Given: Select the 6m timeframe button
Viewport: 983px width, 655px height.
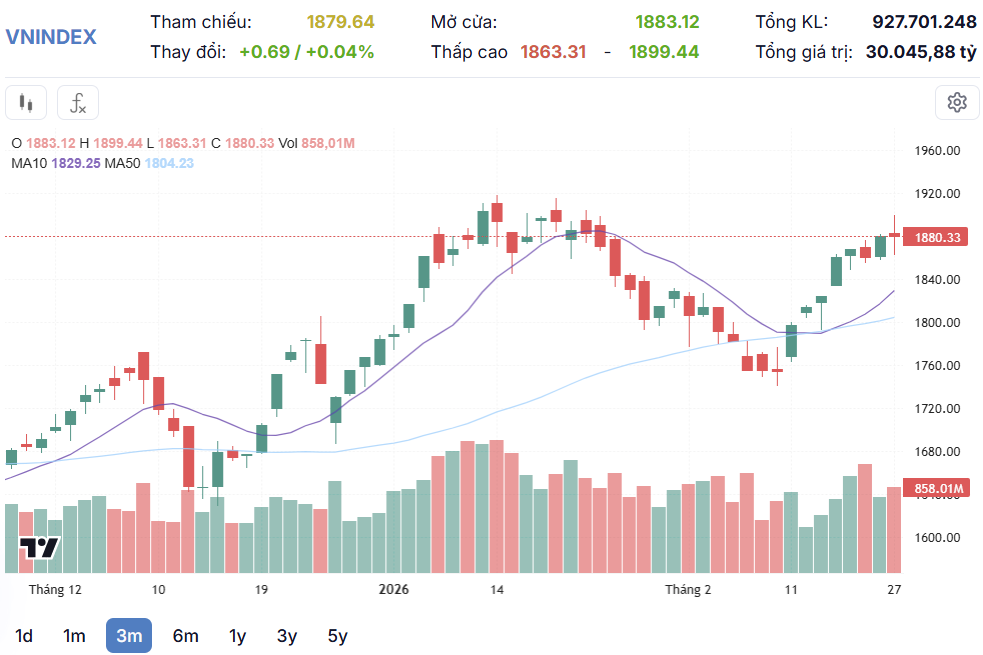Looking at the screenshot, I should [185, 635].
